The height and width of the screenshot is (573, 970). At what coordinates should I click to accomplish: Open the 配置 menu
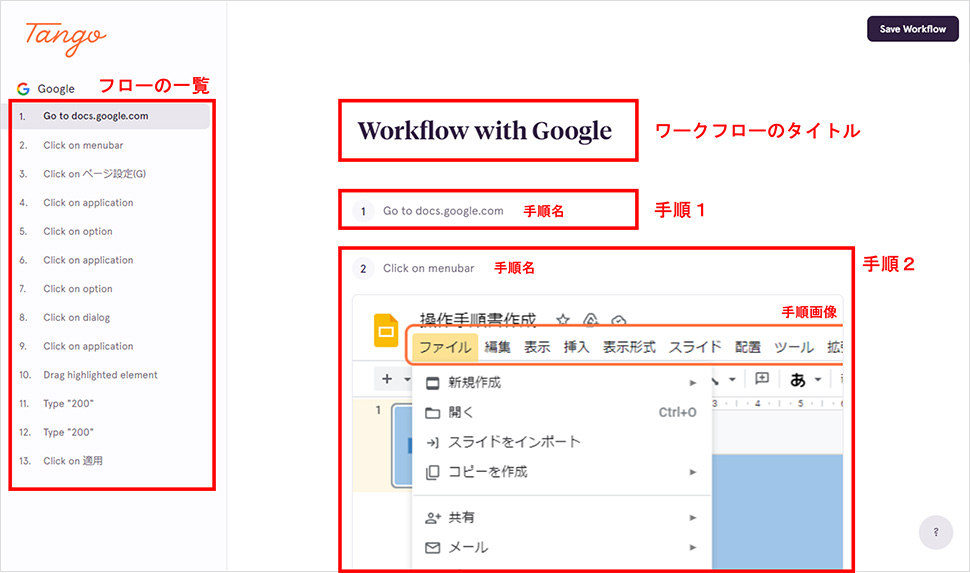coord(748,347)
